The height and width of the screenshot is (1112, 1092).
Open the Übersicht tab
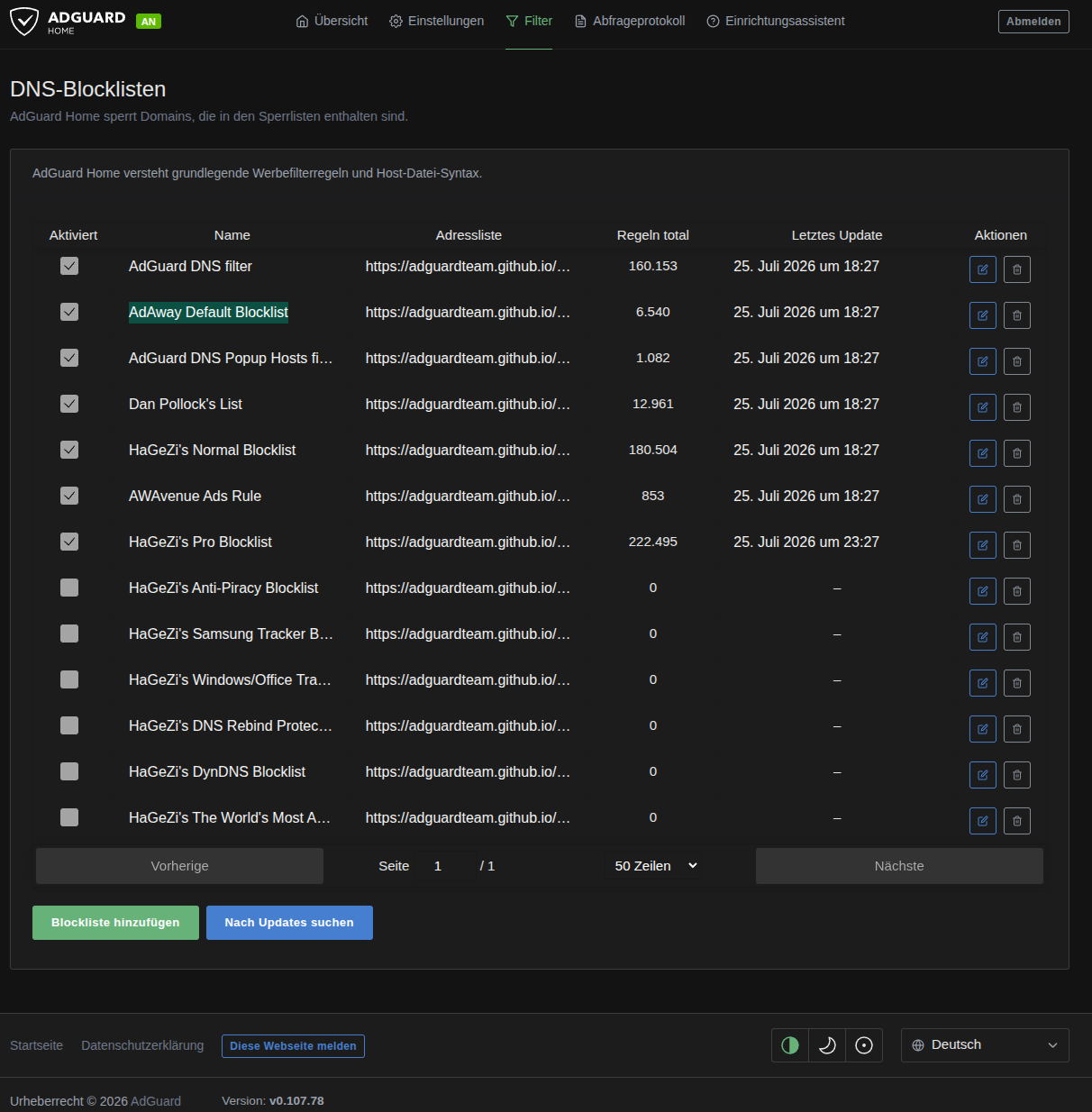coord(332,21)
